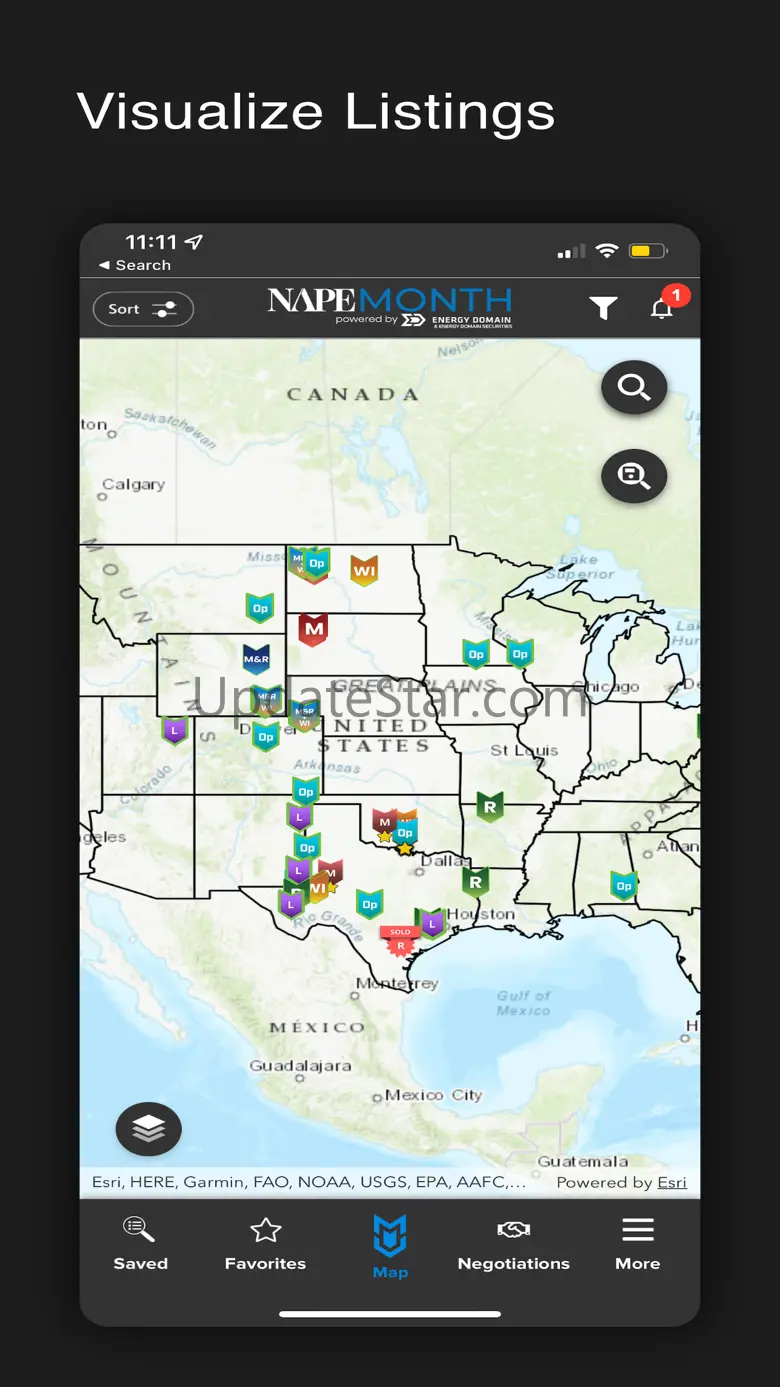The width and height of the screenshot is (780, 1387).
Task: Select the starred Op marker north of Dallas
Action: 405,834
